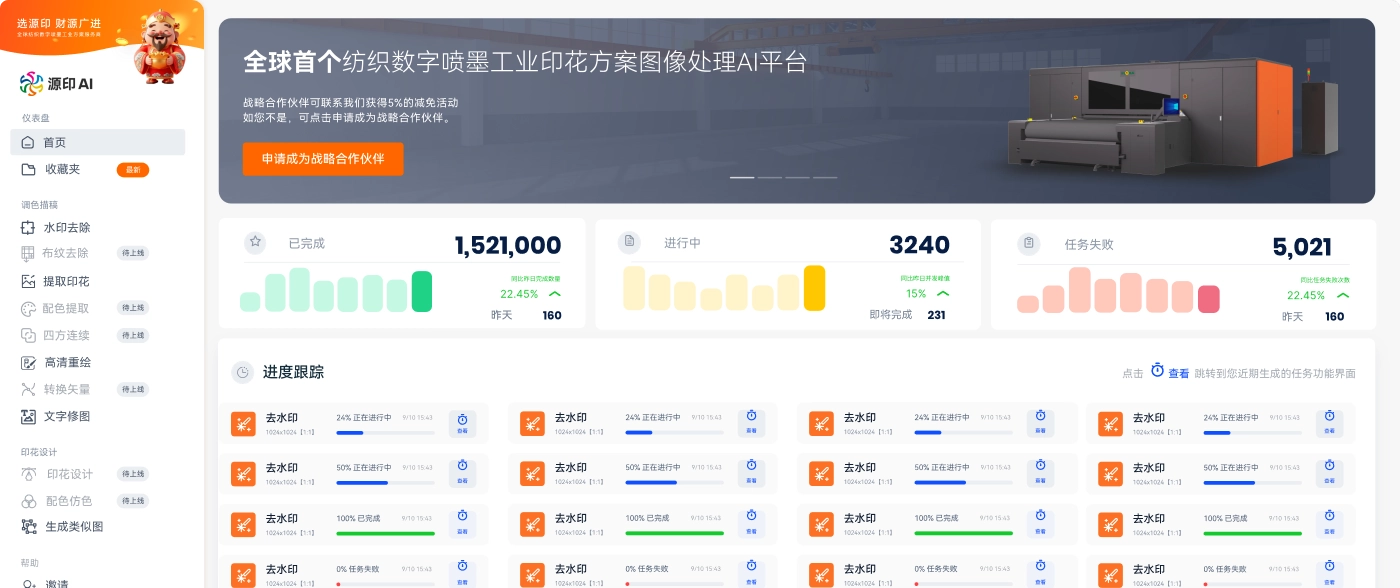This screenshot has height=588, width=1400.
Task: Click the clipboard icon beside 任务失败
Action: [1028, 244]
